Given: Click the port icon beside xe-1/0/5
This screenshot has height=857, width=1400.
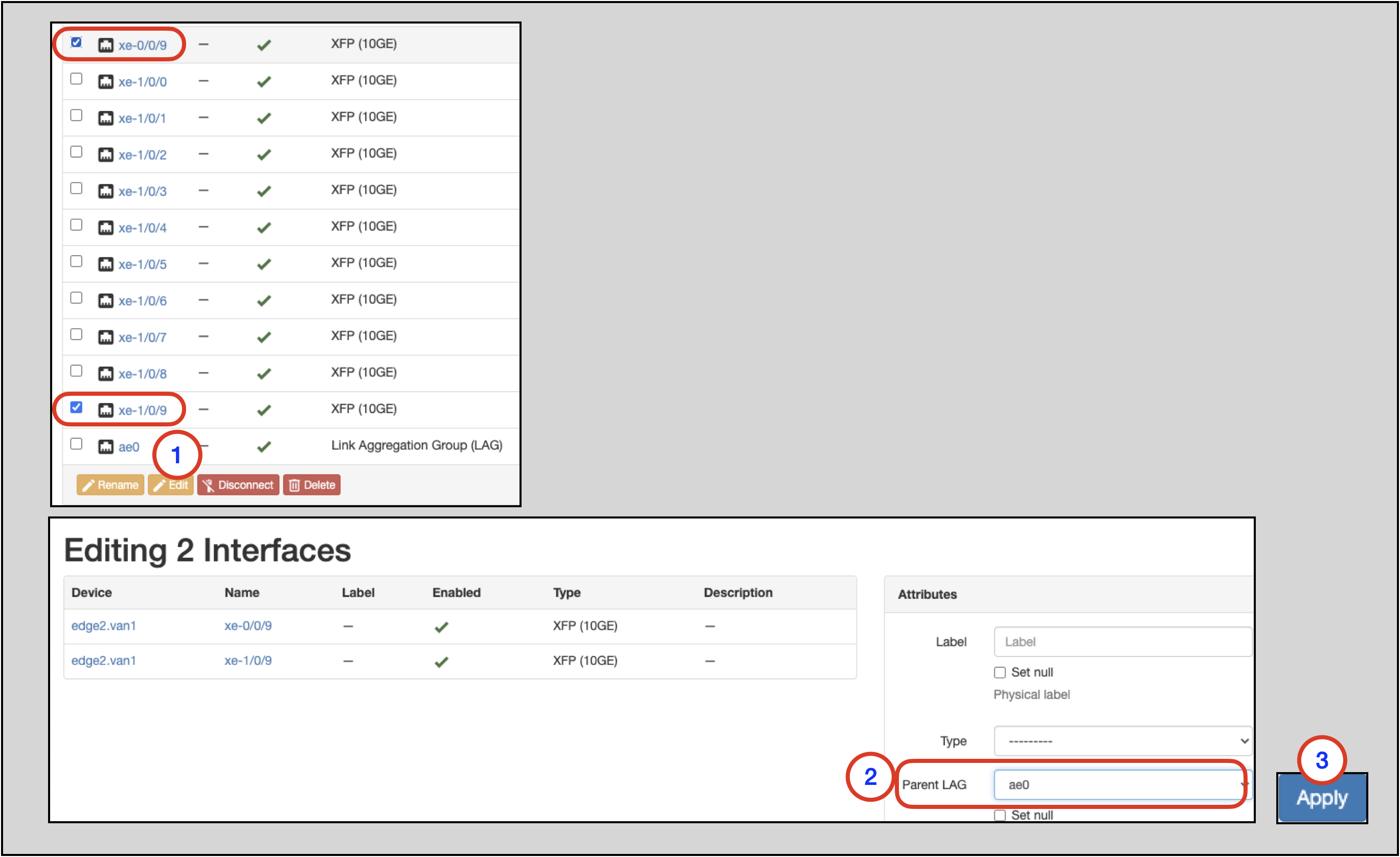Looking at the screenshot, I should (107, 263).
